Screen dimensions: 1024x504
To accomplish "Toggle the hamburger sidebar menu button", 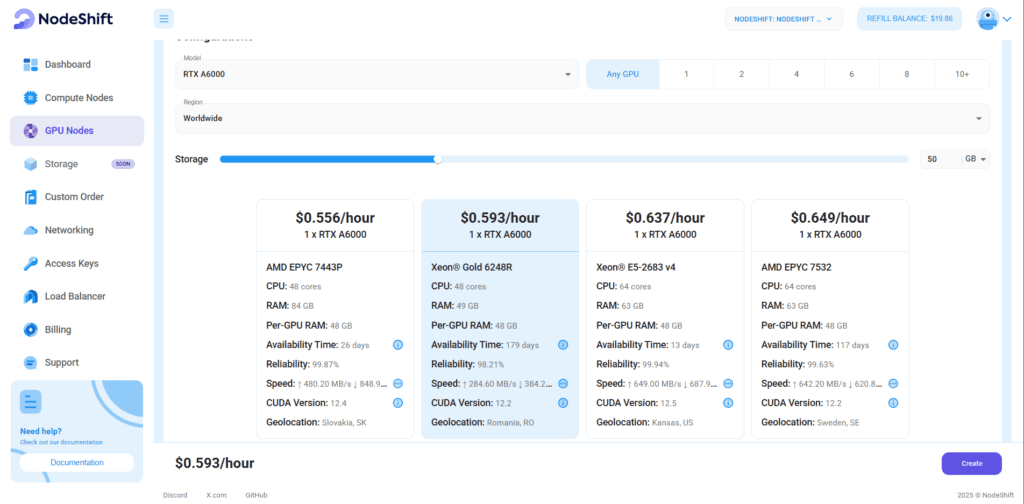I will 164,18.
